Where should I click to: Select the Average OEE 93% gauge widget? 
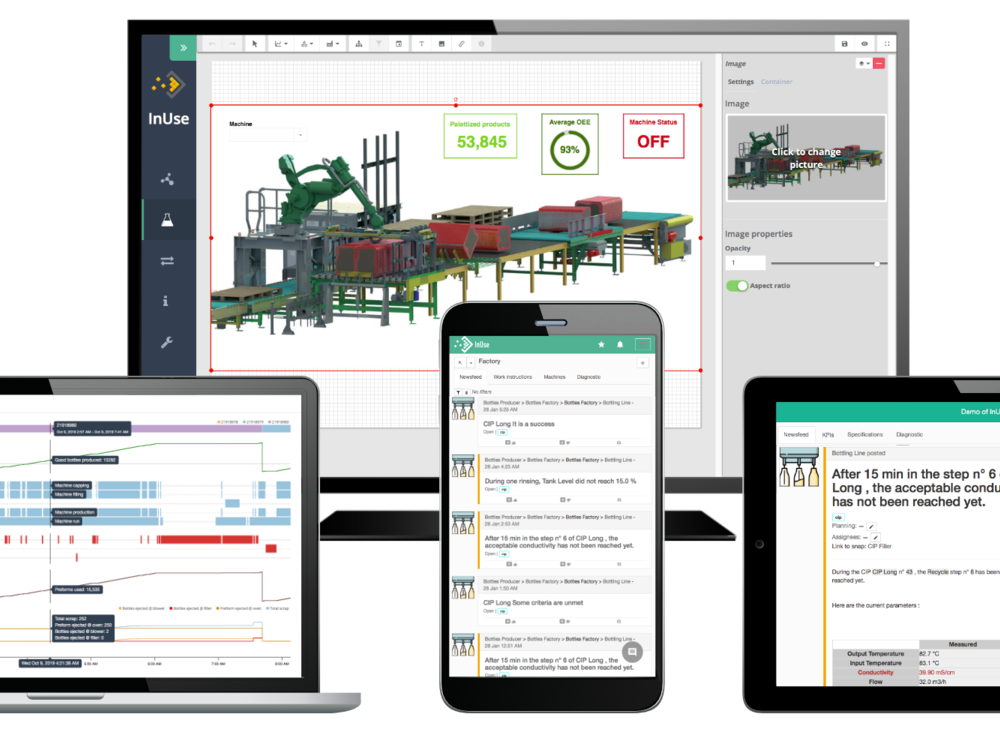(570, 144)
